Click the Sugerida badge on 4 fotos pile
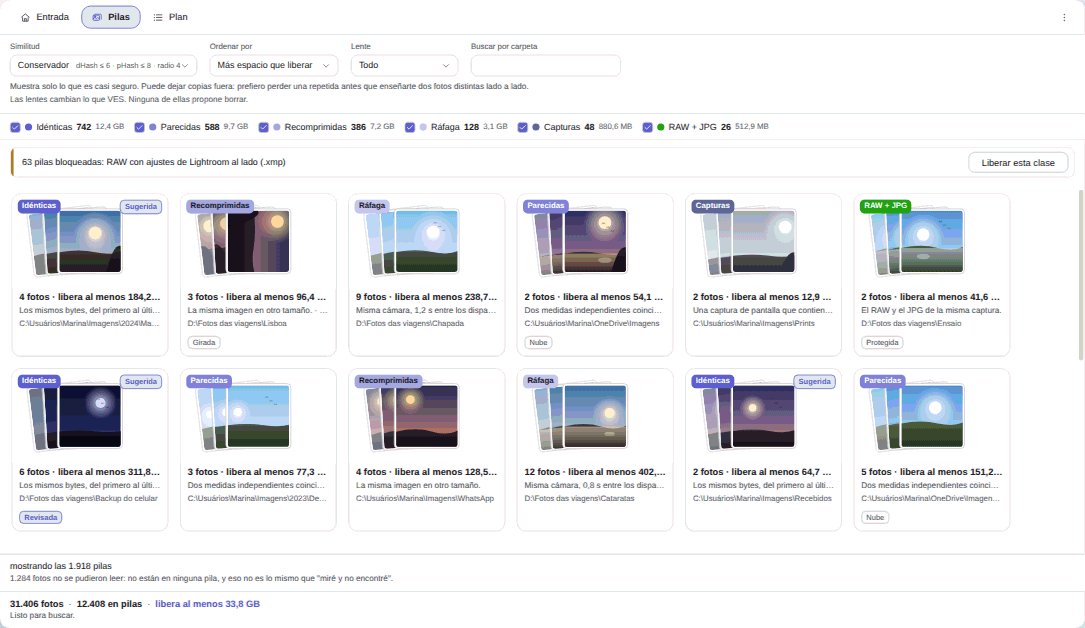 141,207
